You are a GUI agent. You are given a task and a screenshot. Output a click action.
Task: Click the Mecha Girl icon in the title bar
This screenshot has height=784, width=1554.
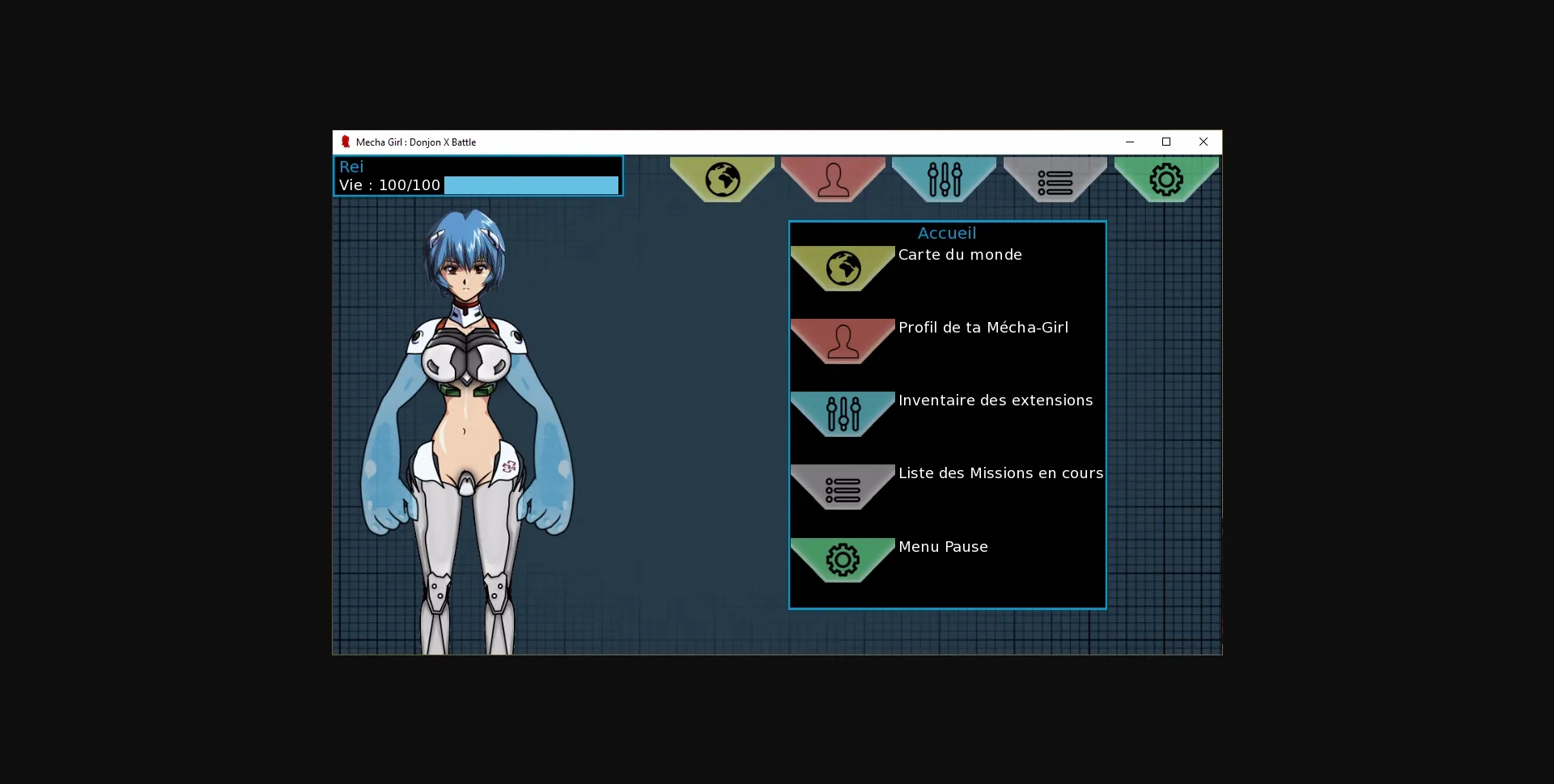(x=346, y=142)
